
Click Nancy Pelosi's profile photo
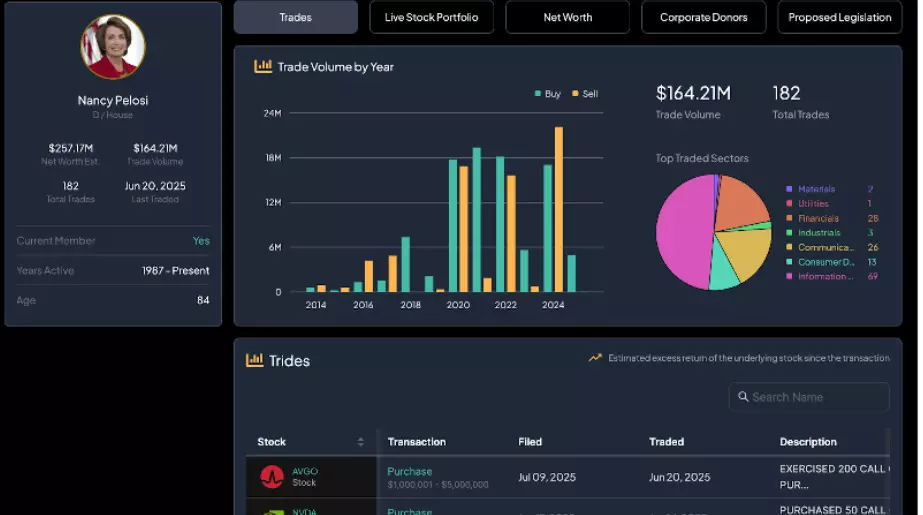pyautogui.click(x=113, y=47)
